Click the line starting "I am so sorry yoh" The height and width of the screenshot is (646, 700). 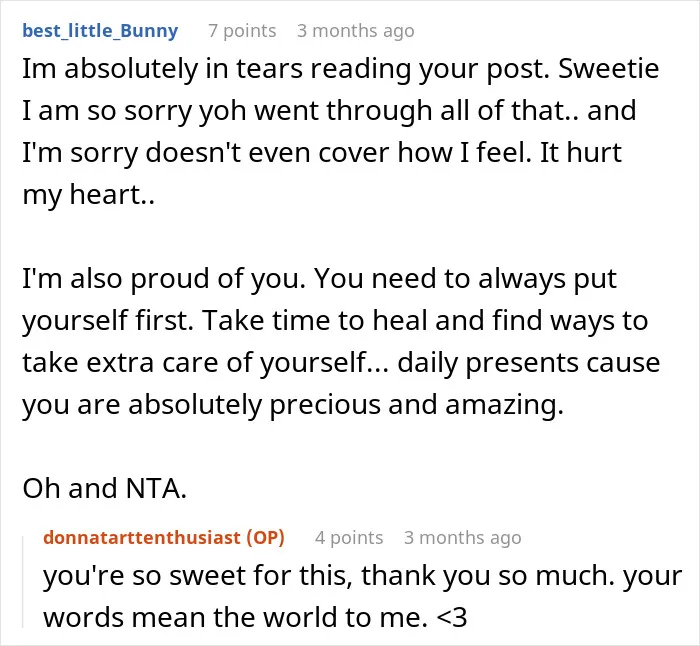click(x=329, y=111)
